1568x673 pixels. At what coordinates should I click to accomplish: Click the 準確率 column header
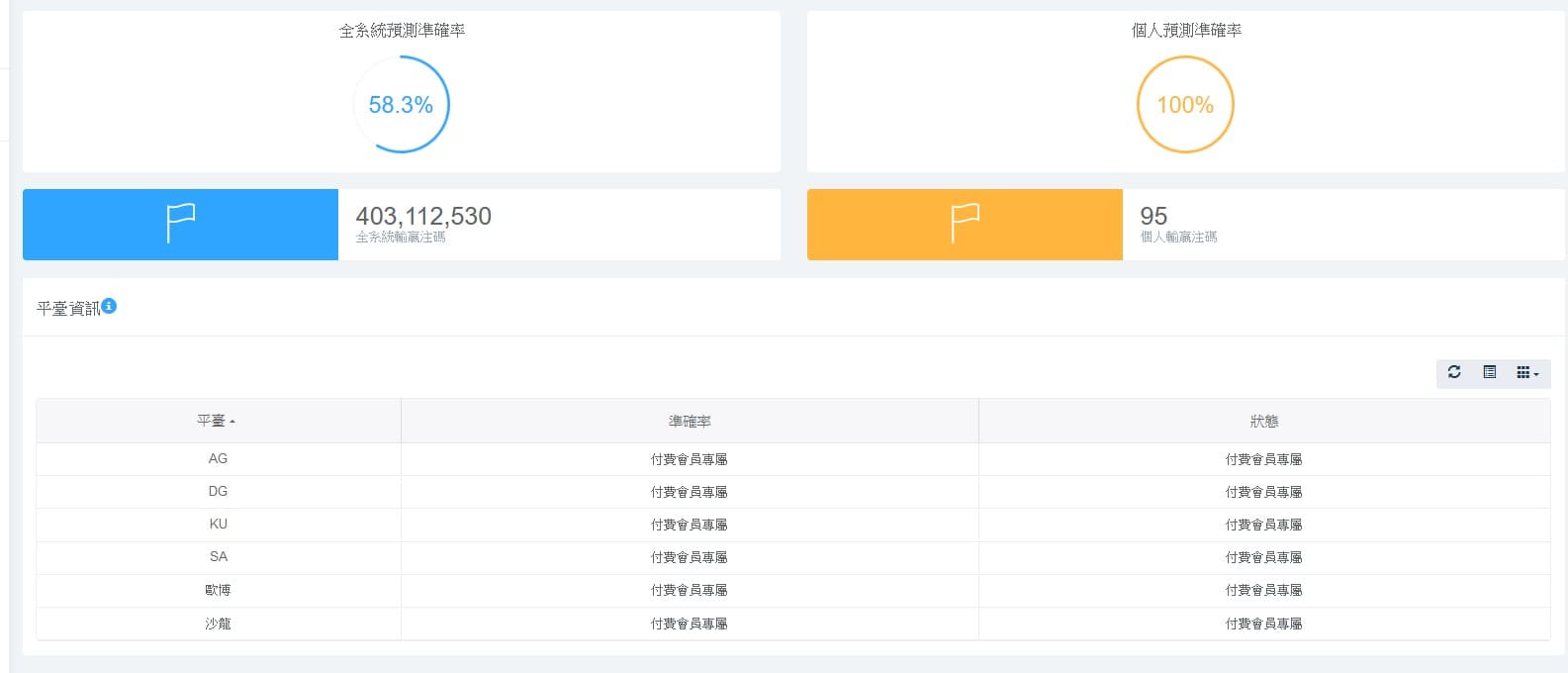pos(690,421)
